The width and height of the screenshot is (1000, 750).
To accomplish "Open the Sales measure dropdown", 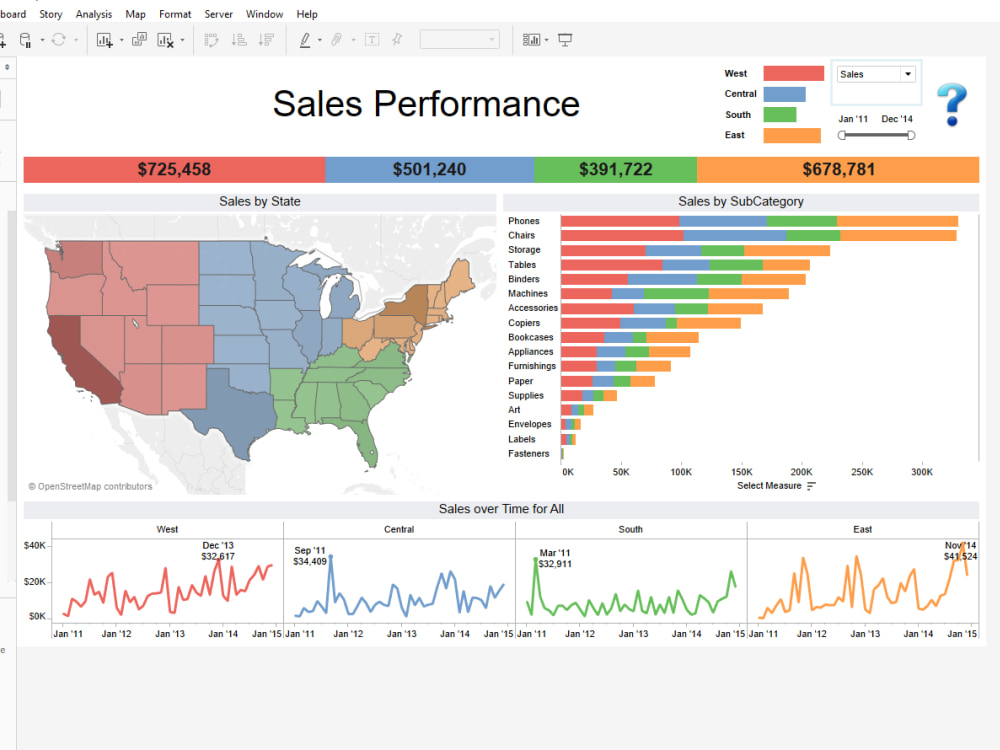I will point(908,74).
